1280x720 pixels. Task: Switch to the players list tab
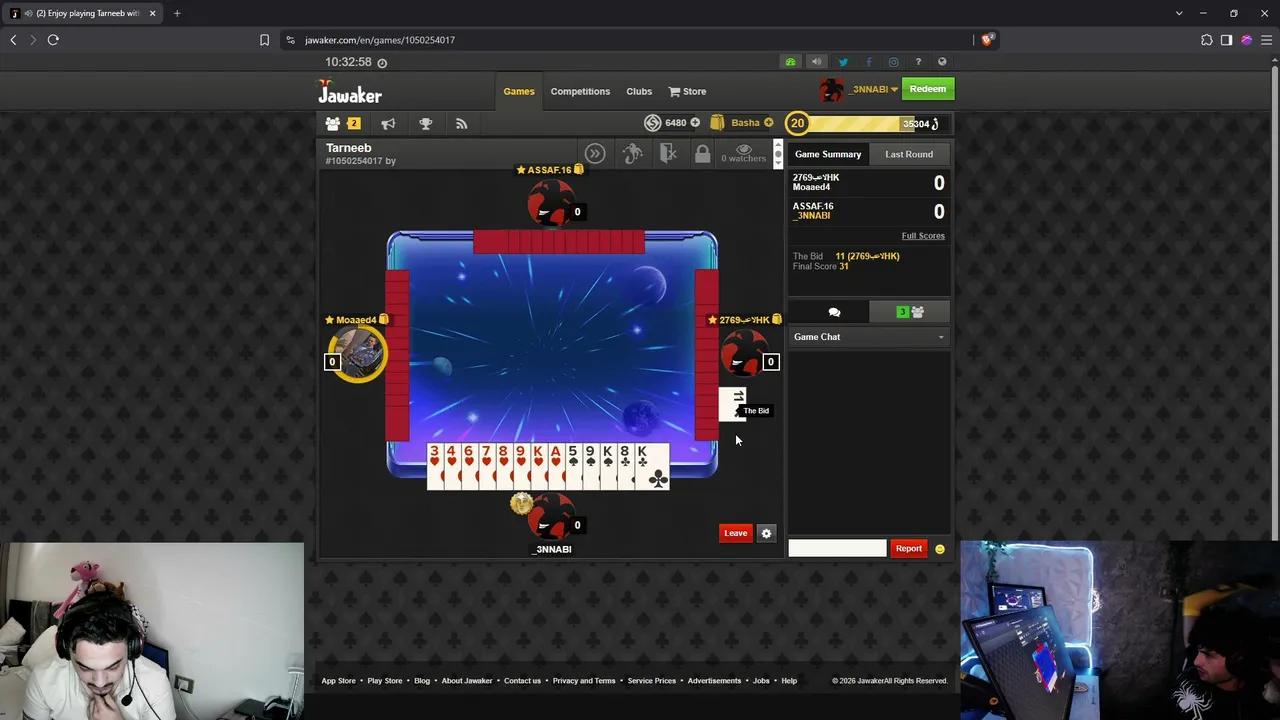(x=910, y=312)
